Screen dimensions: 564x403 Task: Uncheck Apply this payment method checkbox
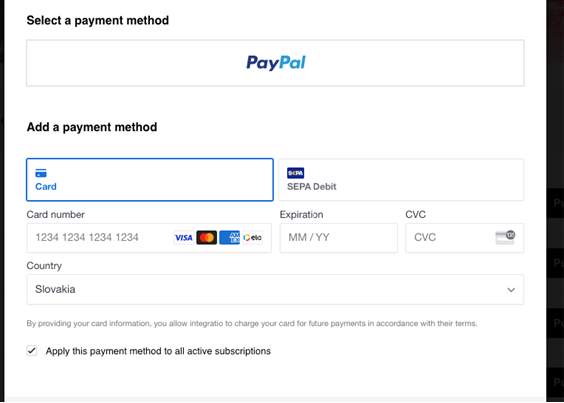point(32,350)
